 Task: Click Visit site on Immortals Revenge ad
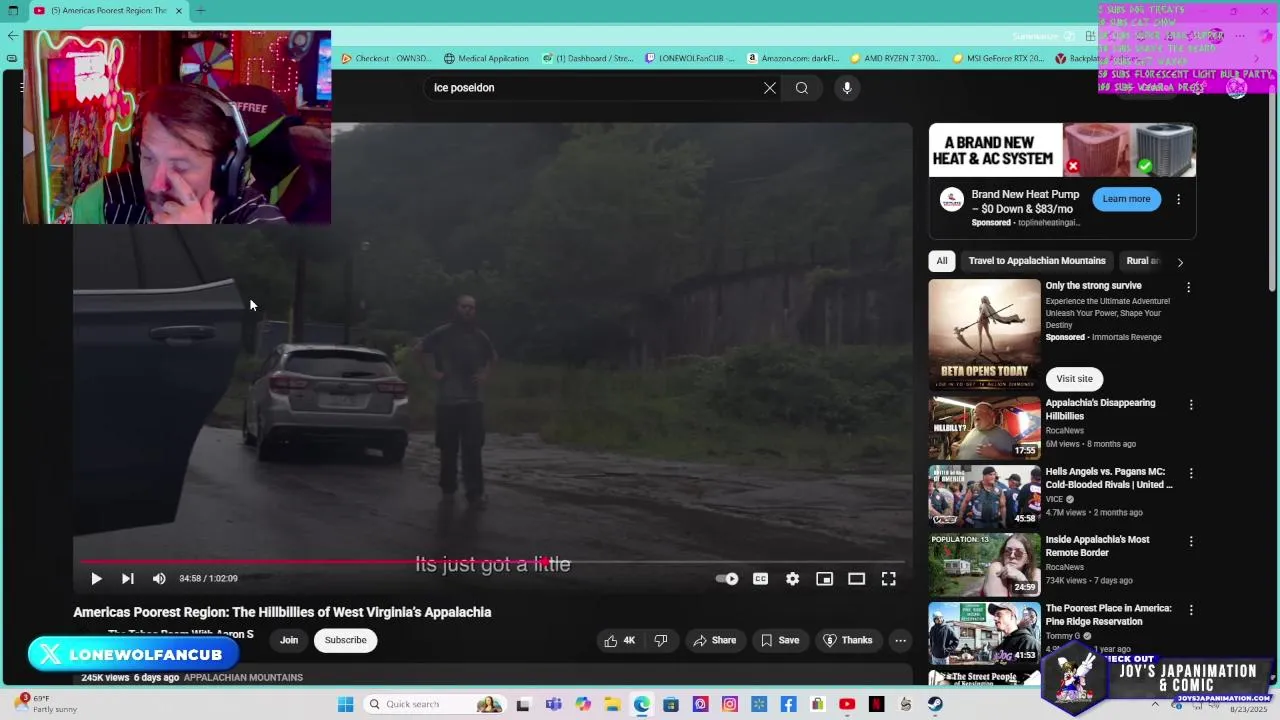coord(1074,379)
